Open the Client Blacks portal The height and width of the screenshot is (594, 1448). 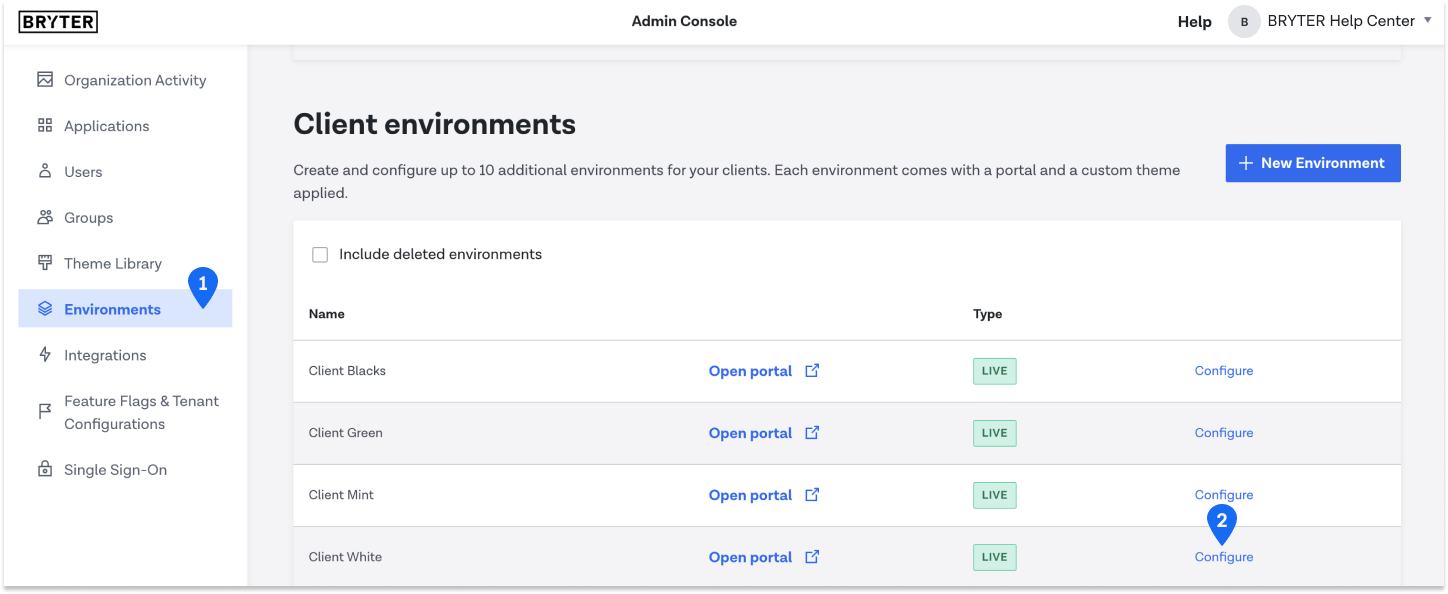coord(750,370)
